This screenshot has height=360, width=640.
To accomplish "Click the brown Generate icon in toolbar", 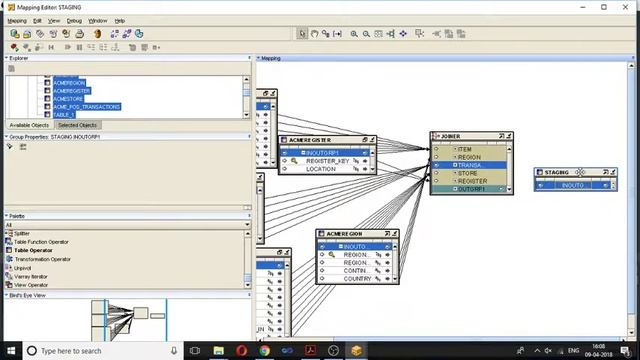I will coord(98,34).
